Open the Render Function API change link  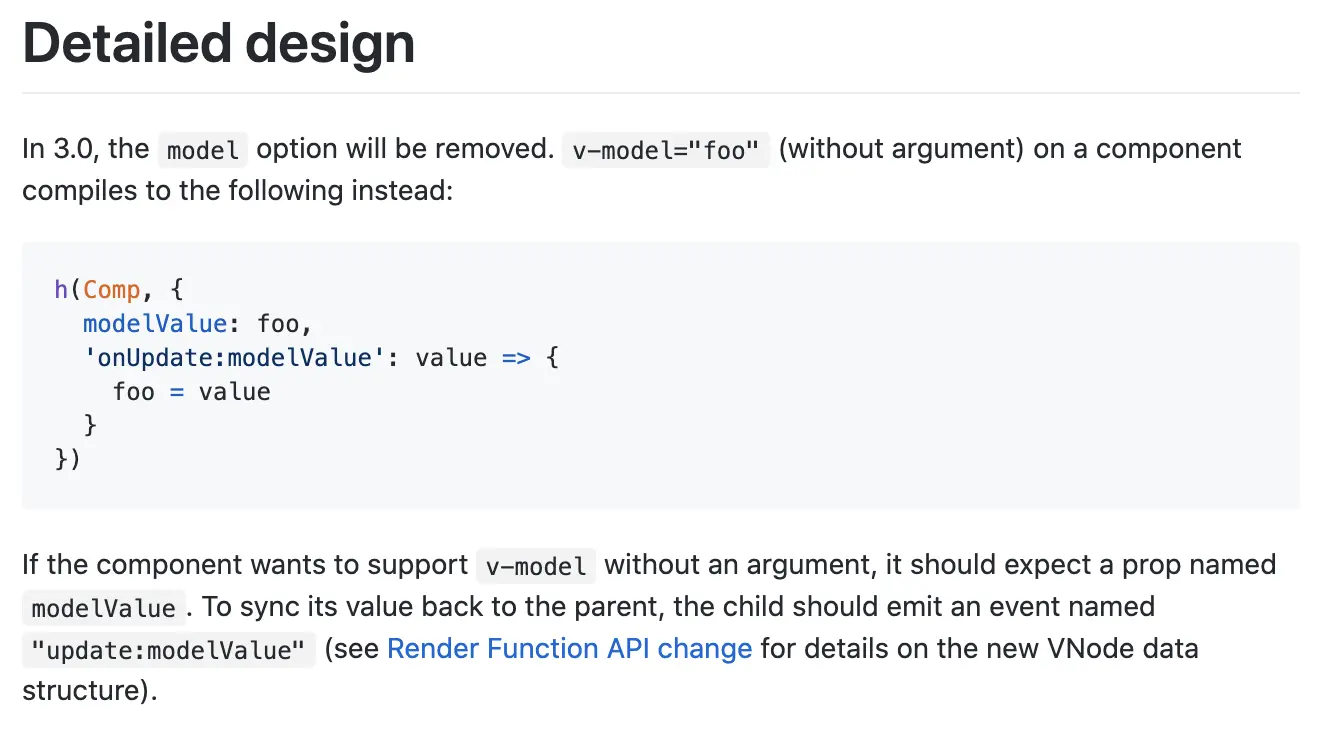click(569, 648)
